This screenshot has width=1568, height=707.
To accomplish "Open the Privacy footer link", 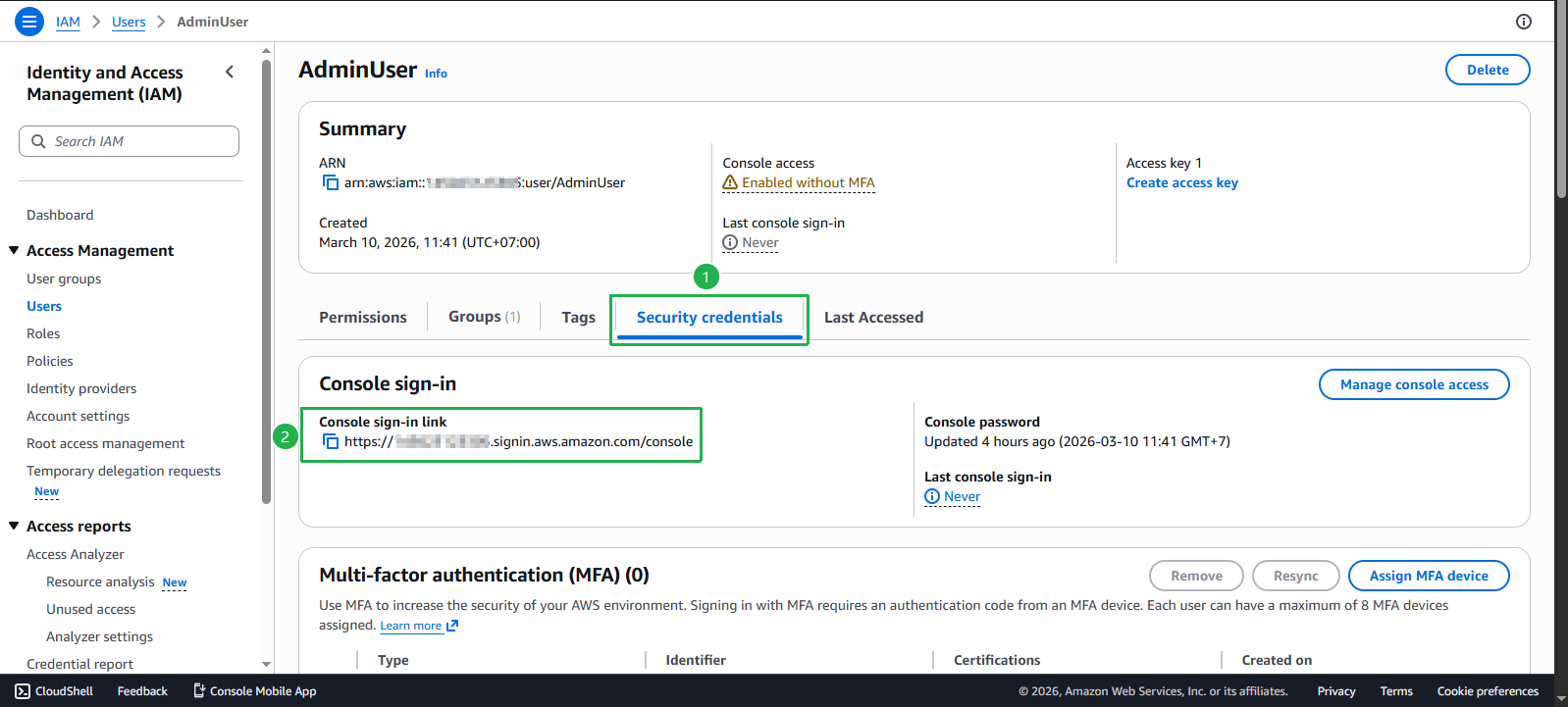I will point(1336,691).
